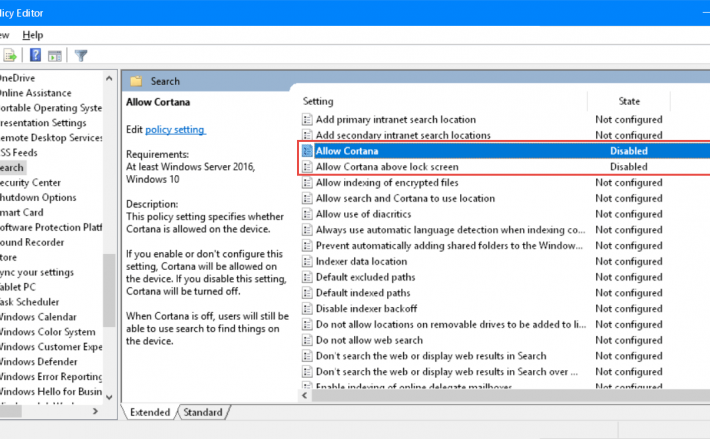Click policy icon beside Do not allow locations on removable drives

tap(307, 324)
